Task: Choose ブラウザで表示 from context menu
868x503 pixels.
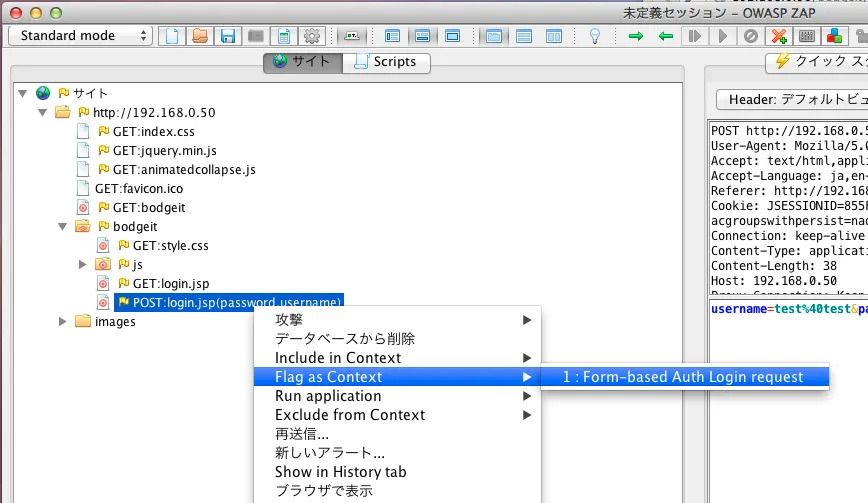Action: pyautogui.click(x=397, y=491)
